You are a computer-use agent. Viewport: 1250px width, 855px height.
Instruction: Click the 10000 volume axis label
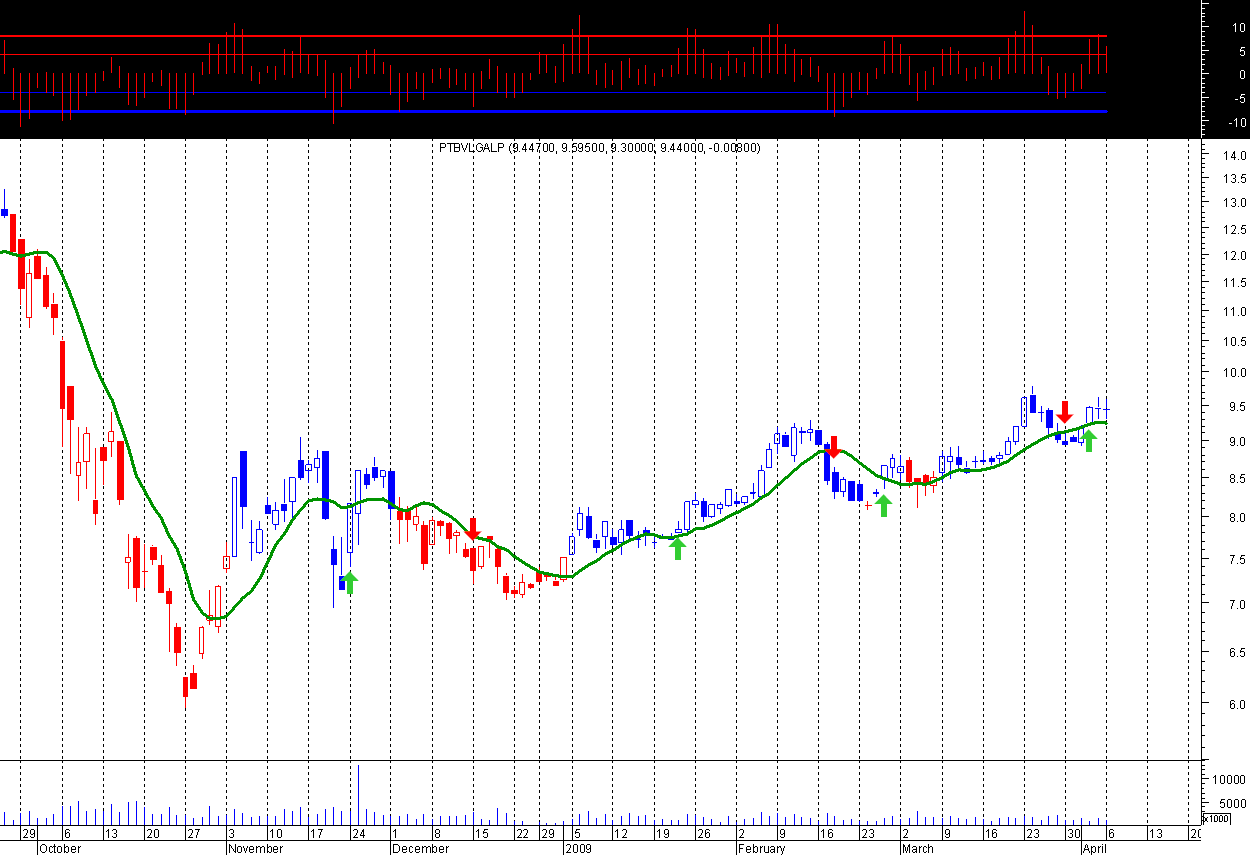click(x=1229, y=780)
